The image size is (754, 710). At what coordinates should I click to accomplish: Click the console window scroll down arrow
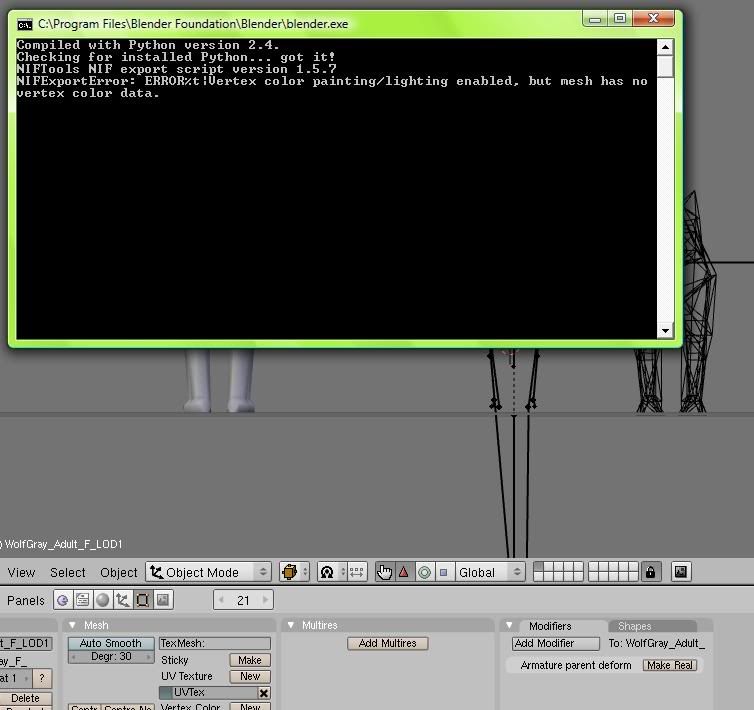click(x=665, y=331)
